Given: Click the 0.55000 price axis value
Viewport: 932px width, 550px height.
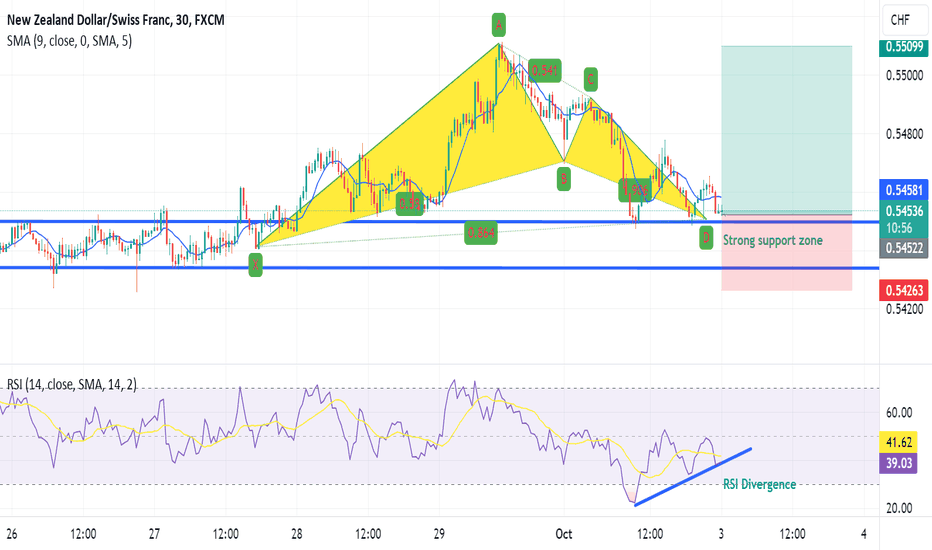Looking at the screenshot, I should (x=904, y=76).
